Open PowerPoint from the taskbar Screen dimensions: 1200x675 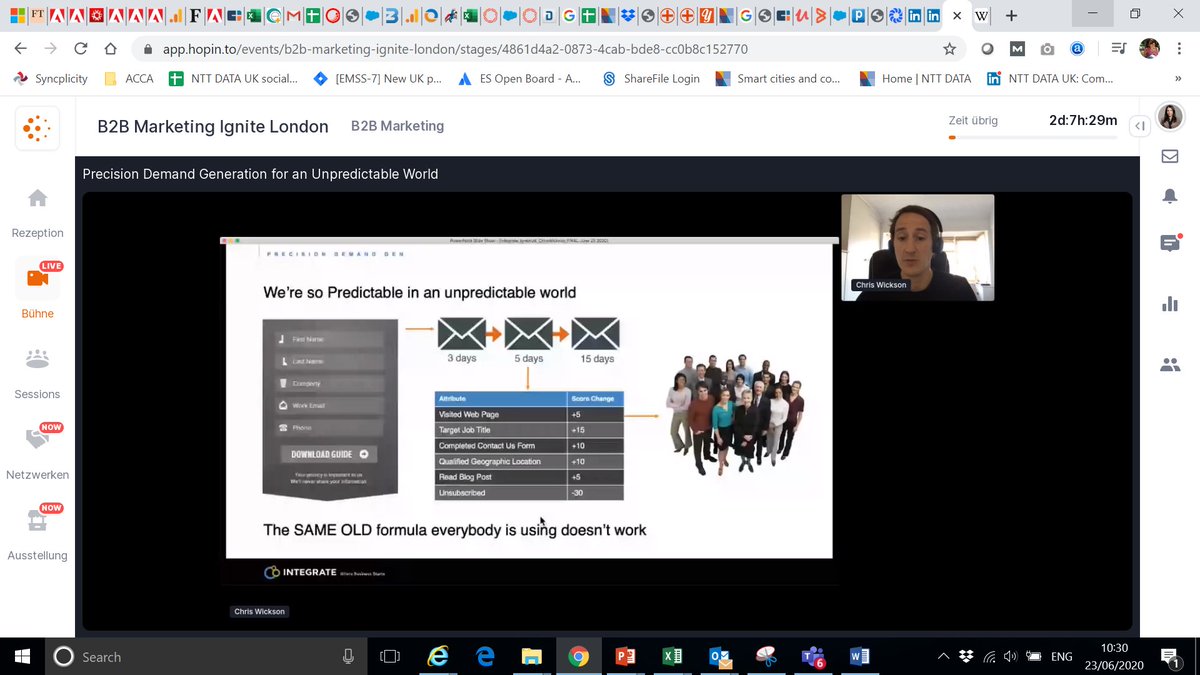[626, 656]
